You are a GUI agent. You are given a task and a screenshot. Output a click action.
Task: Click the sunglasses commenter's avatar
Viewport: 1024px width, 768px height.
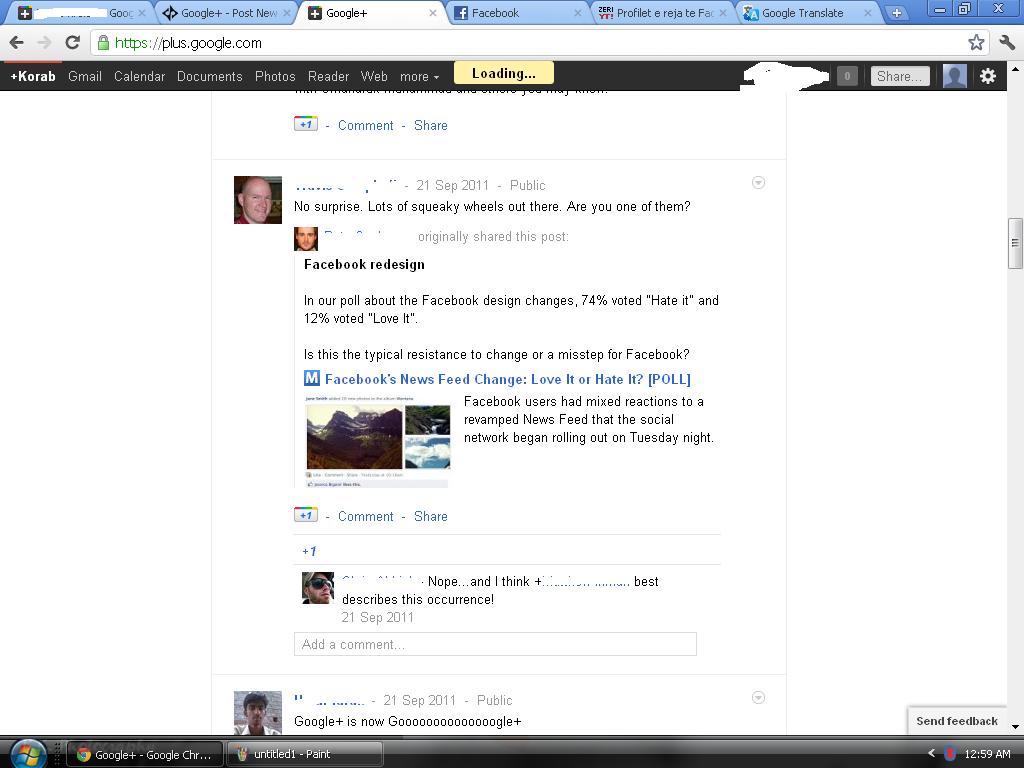tap(318, 588)
